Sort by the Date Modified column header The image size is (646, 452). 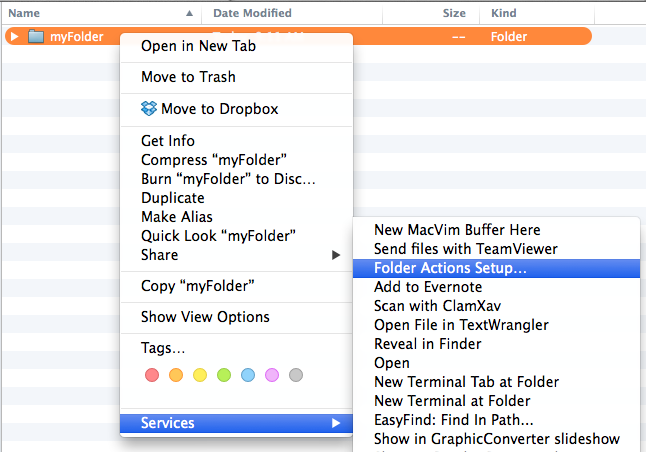pos(252,13)
